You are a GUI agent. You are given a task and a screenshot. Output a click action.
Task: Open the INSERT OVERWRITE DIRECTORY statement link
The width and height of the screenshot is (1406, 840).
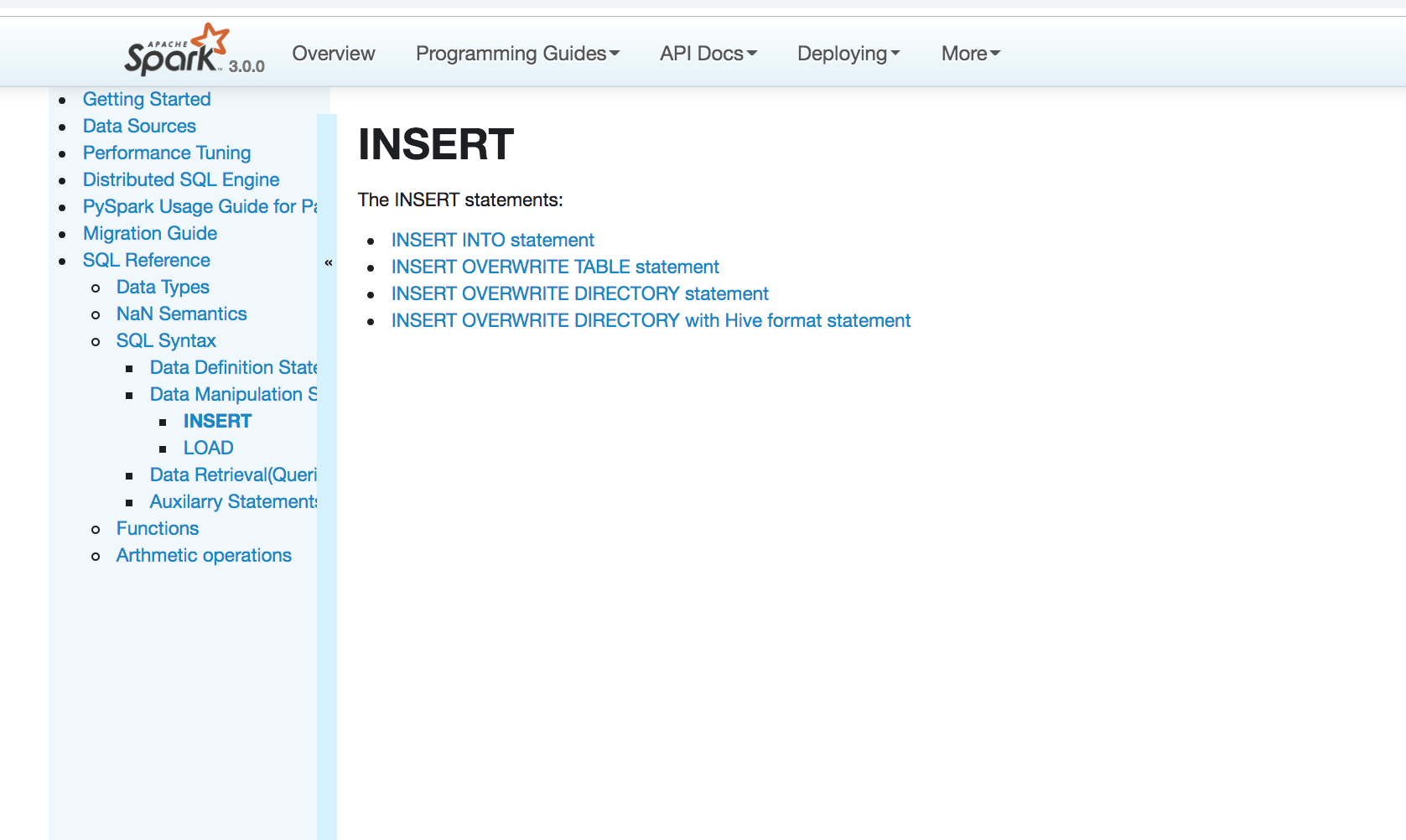(580, 293)
